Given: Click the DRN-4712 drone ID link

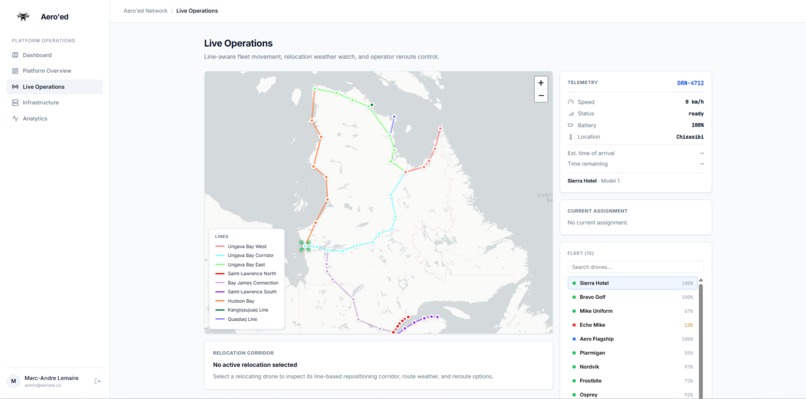Looking at the screenshot, I should (690, 83).
